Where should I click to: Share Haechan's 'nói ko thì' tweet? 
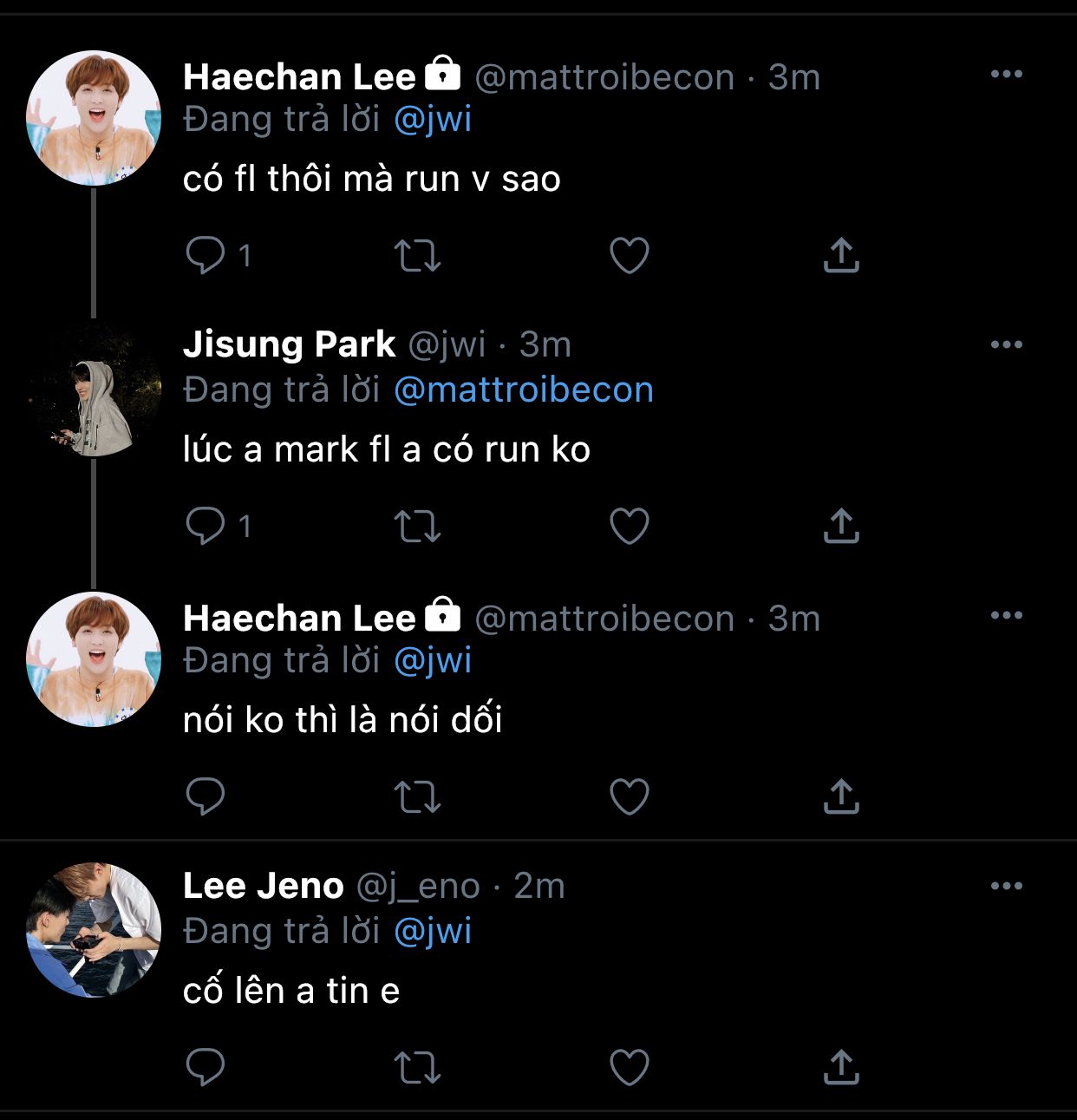click(840, 796)
